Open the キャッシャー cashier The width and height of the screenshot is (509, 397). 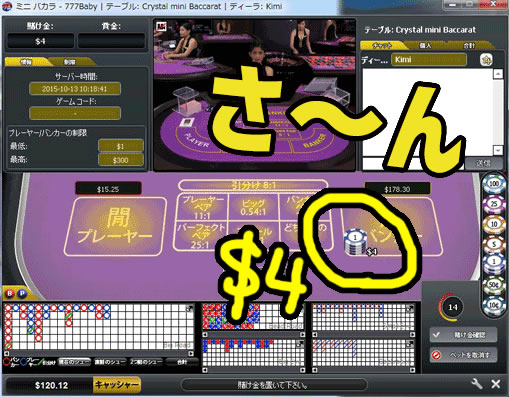pos(117,385)
